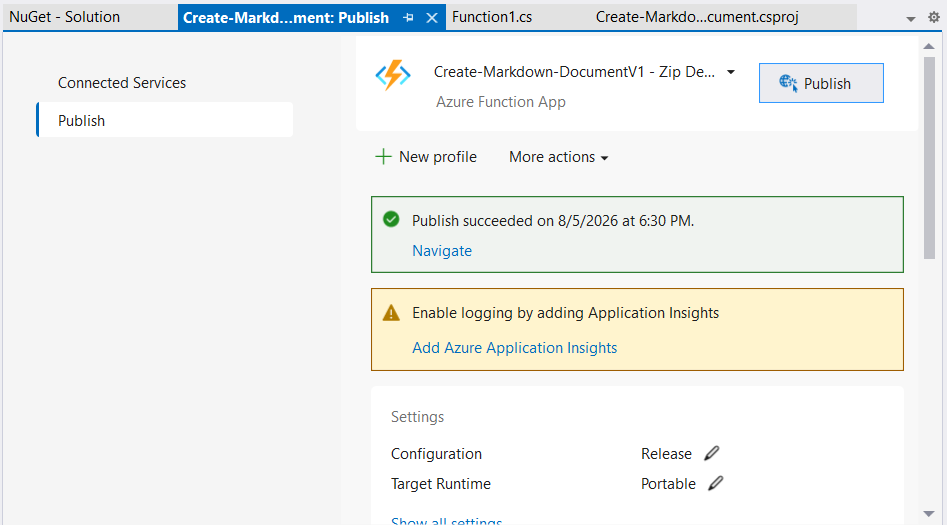Click the yellow warning triangle icon
The height and width of the screenshot is (525, 947).
(391, 313)
